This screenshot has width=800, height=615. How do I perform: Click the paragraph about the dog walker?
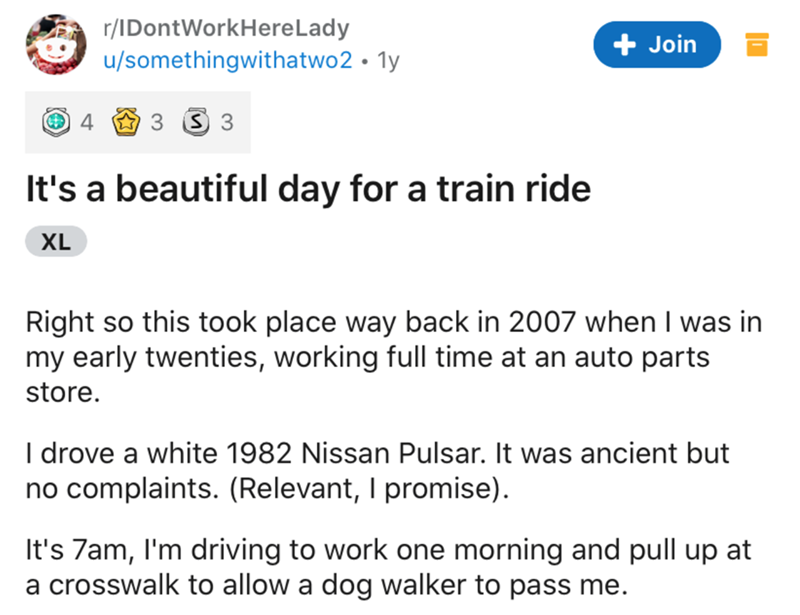pyautogui.click(x=388, y=567)
